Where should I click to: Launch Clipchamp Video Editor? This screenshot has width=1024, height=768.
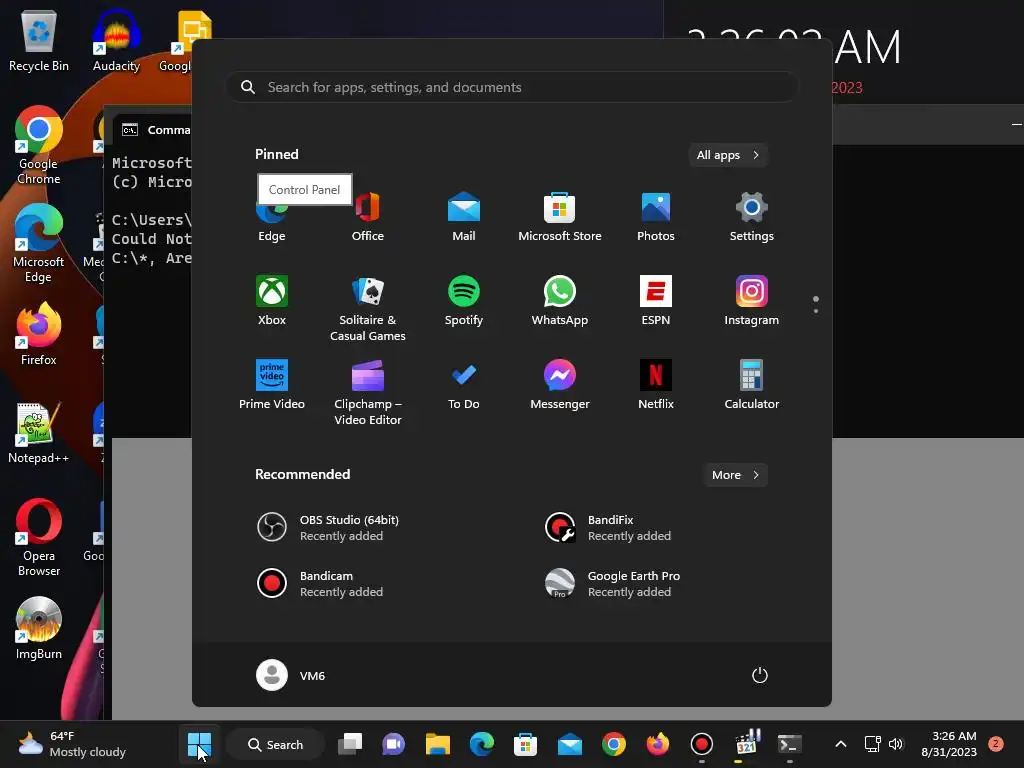pos(368,392)
